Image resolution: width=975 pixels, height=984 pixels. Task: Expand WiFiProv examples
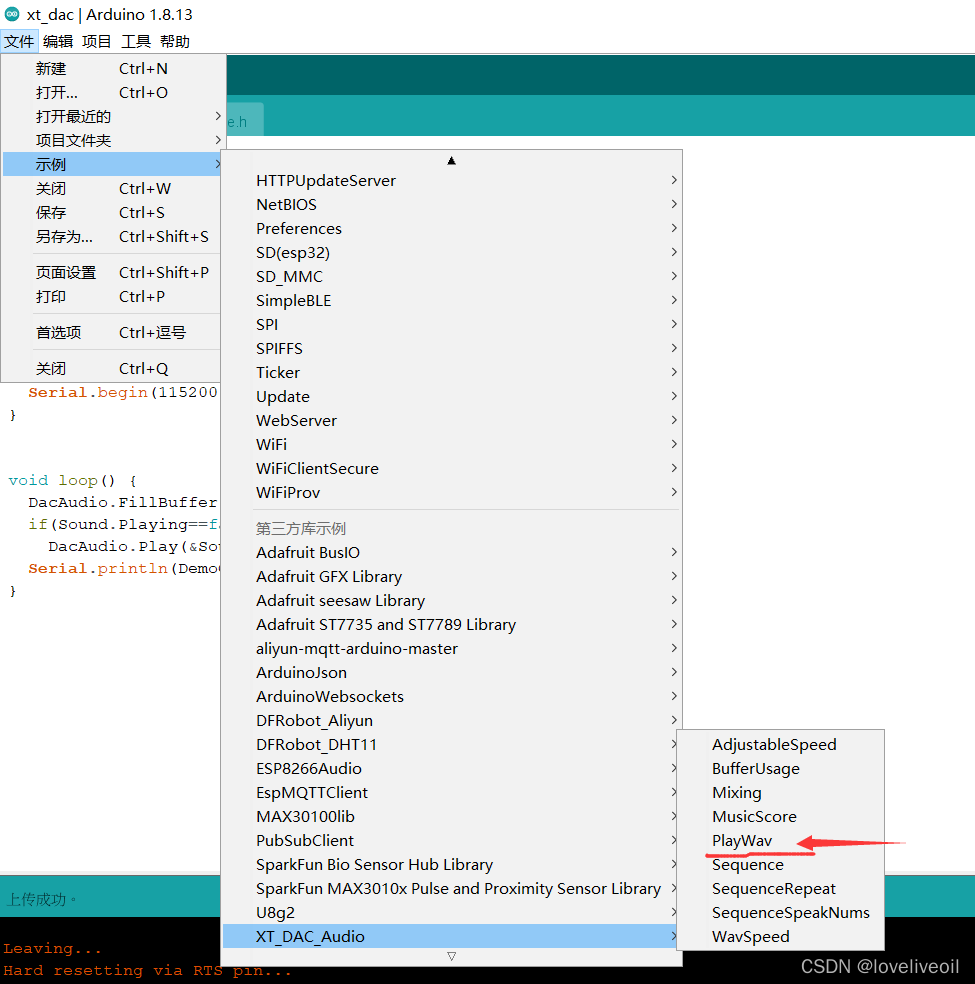[x=452, y=492]
